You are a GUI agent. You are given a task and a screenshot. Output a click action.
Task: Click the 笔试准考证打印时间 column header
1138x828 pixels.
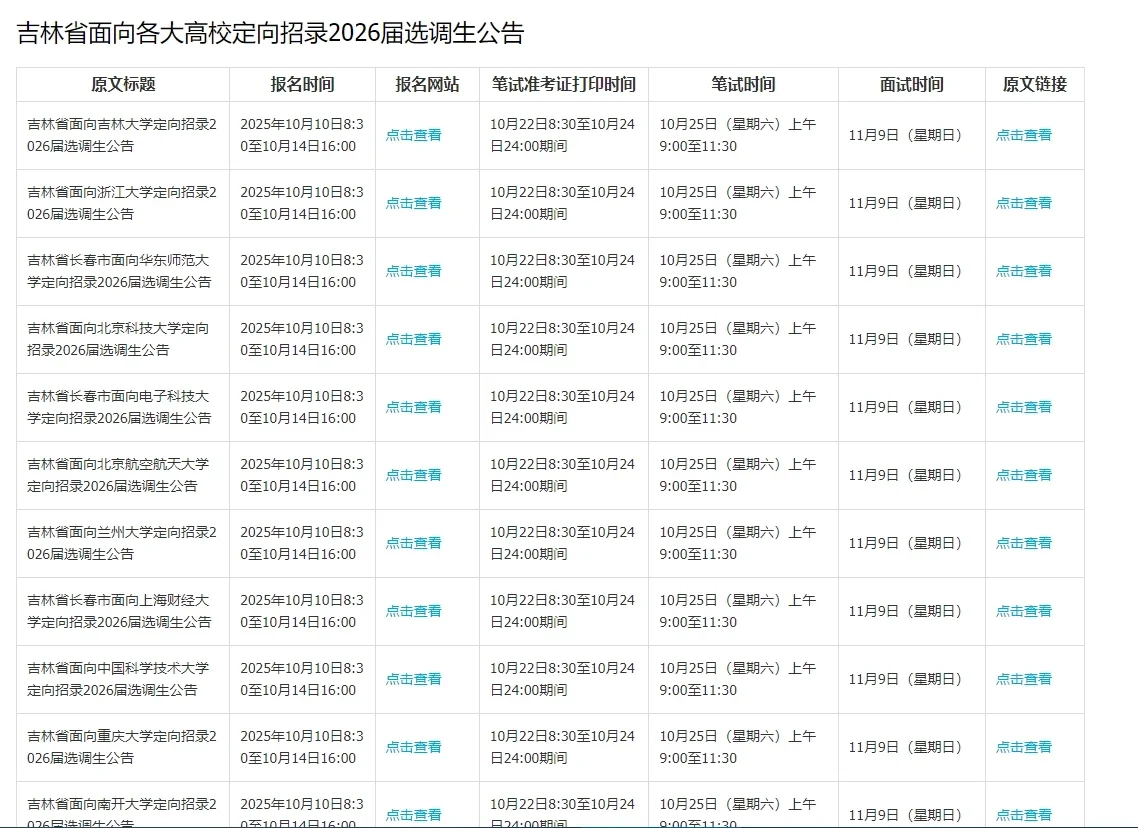(x=563, y=84)
